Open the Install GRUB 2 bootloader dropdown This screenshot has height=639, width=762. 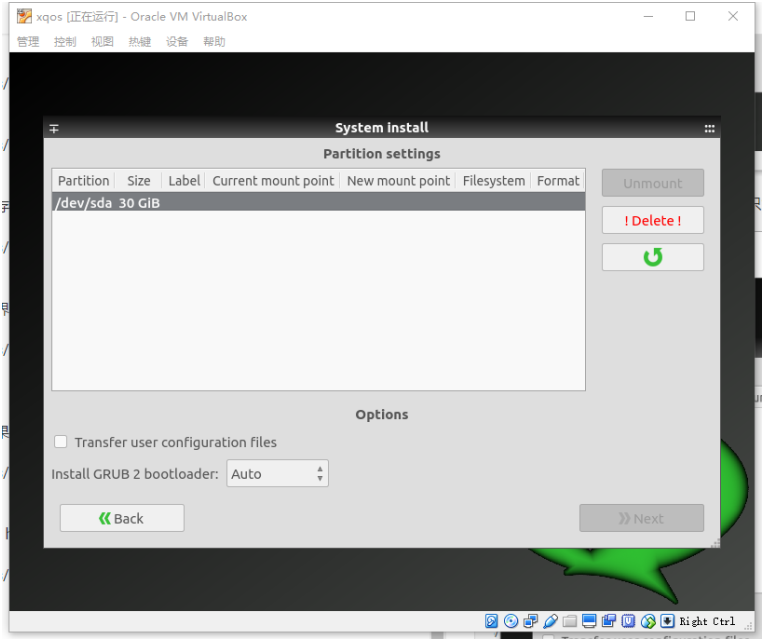(x=277, y=473)
